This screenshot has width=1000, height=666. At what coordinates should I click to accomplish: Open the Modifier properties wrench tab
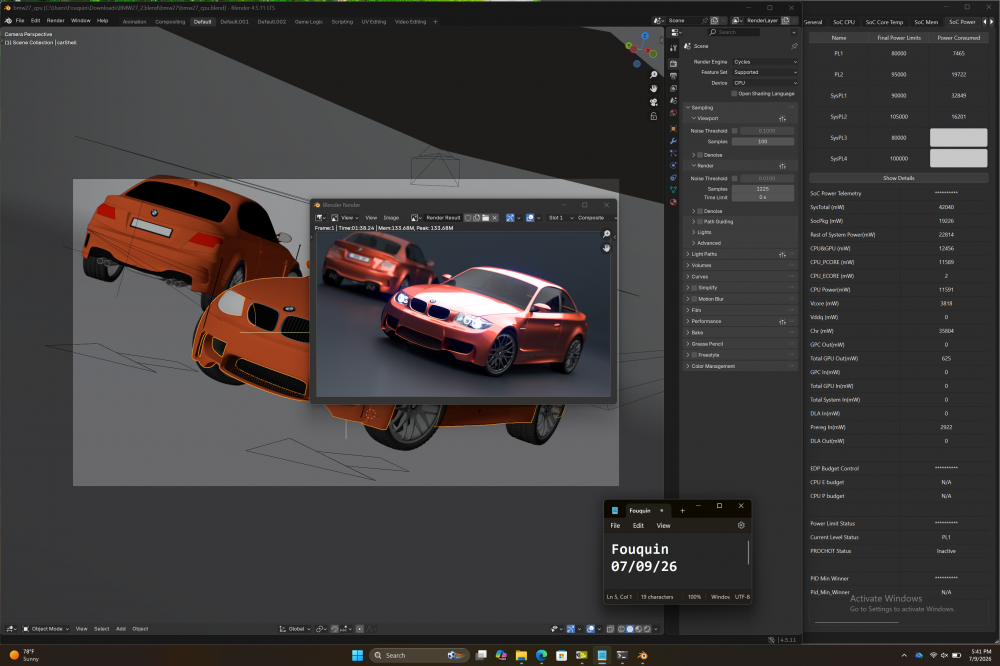(673, 141)
